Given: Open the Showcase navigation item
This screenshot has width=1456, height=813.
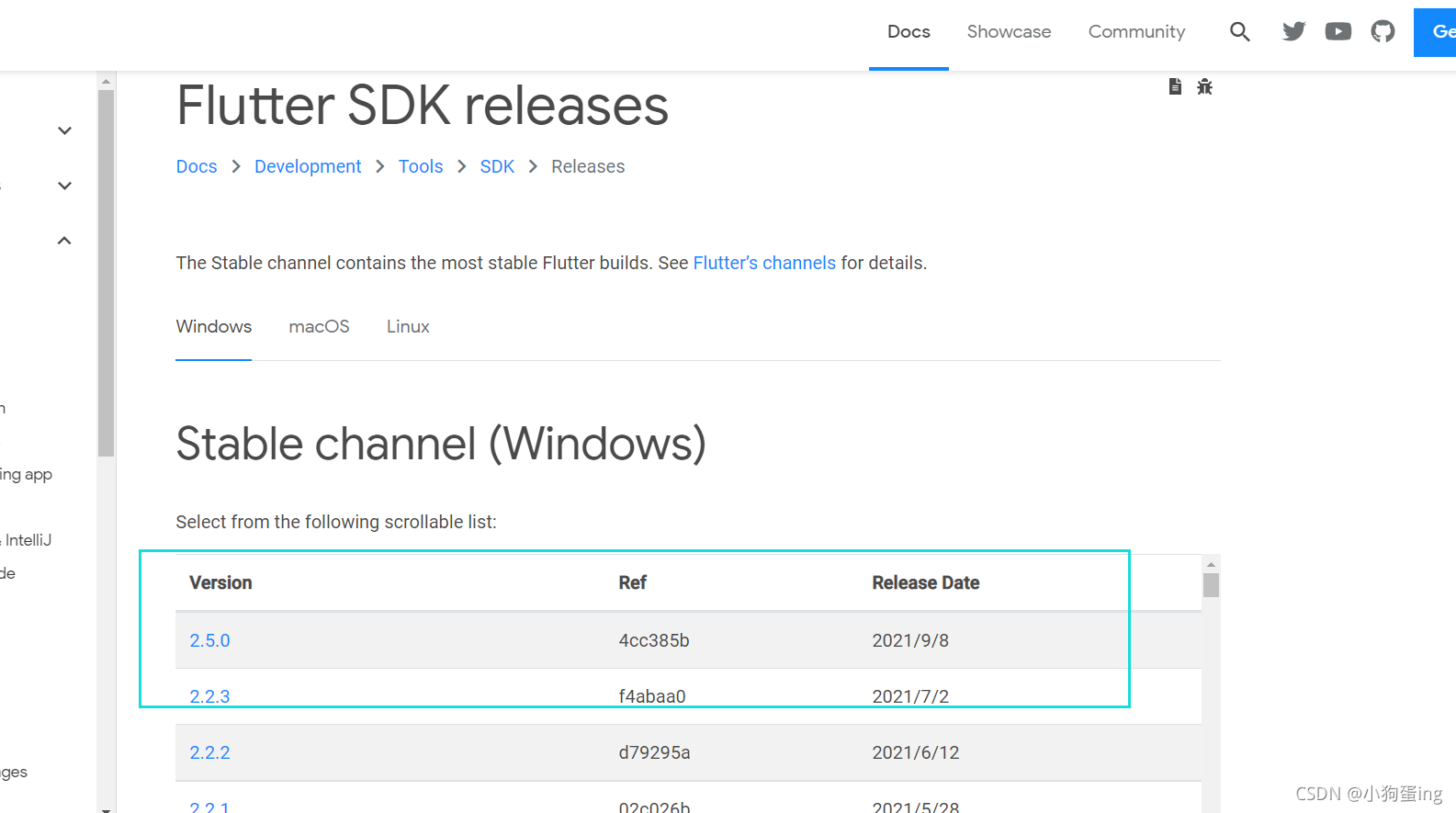Looking at the screenshot, I should [x=1009, y=32].
